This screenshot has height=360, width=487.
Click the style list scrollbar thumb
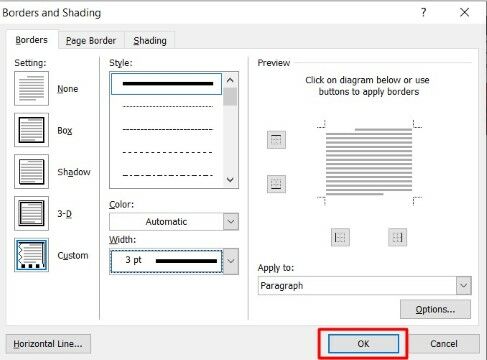230,97
